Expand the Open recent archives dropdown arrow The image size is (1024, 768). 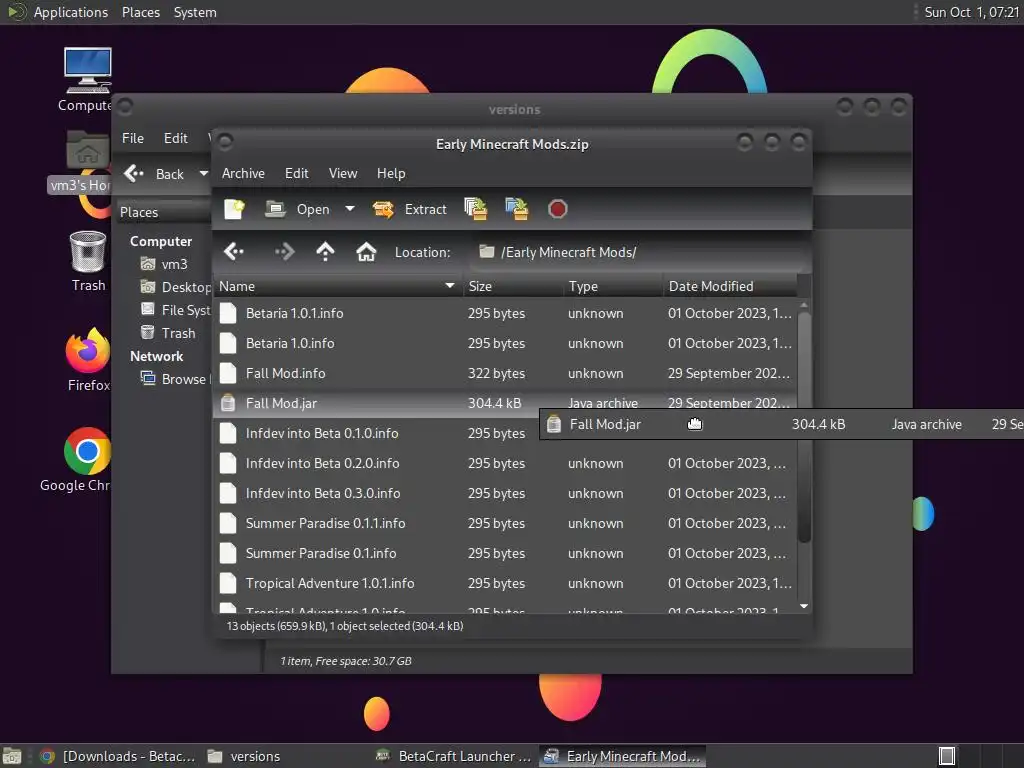click(x=350, y=209)
